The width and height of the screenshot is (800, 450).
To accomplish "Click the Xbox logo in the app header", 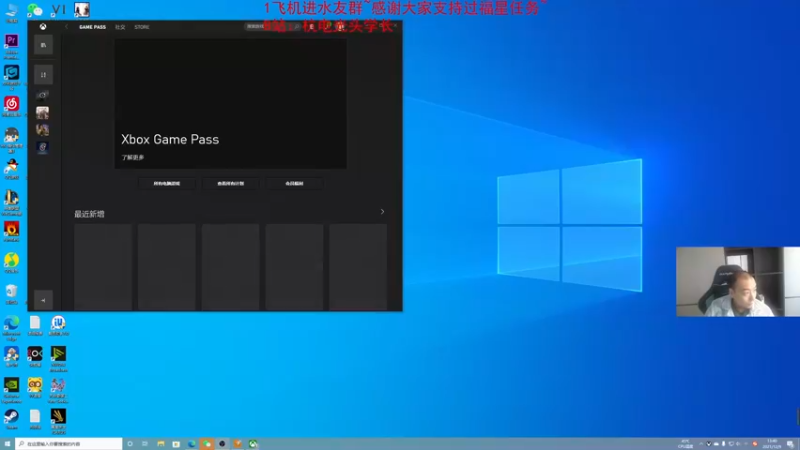I will (43, 27).
